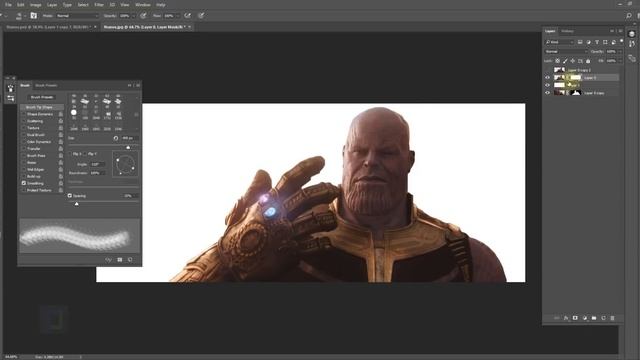The image size is (640, 360).
Task: Click the lock icon beside Scattering
Action: [61, 121]
